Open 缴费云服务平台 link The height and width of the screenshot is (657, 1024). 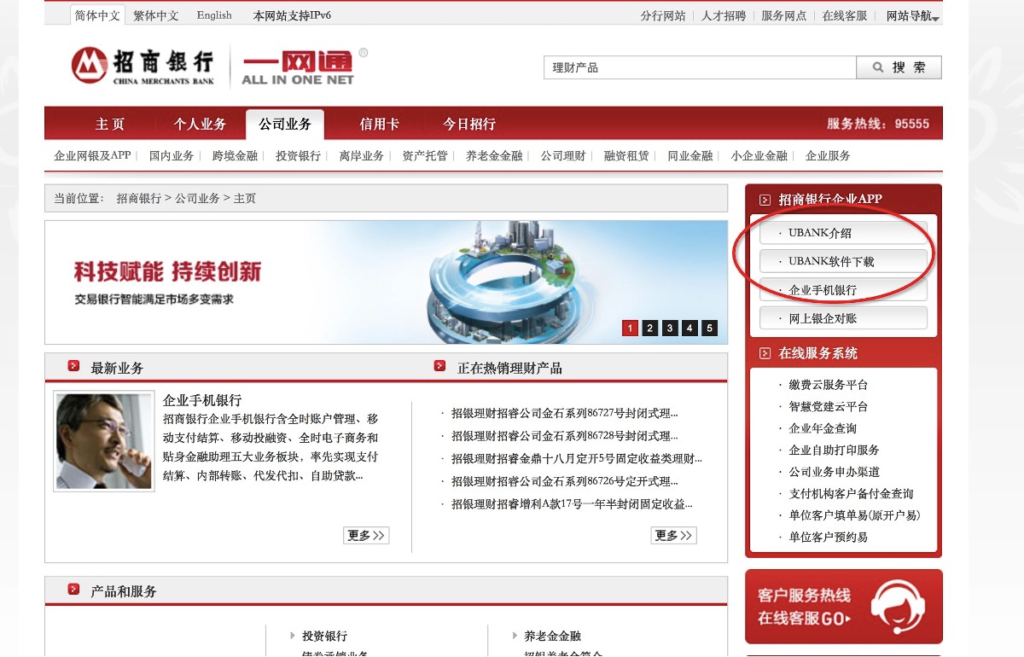click(828, 385)
